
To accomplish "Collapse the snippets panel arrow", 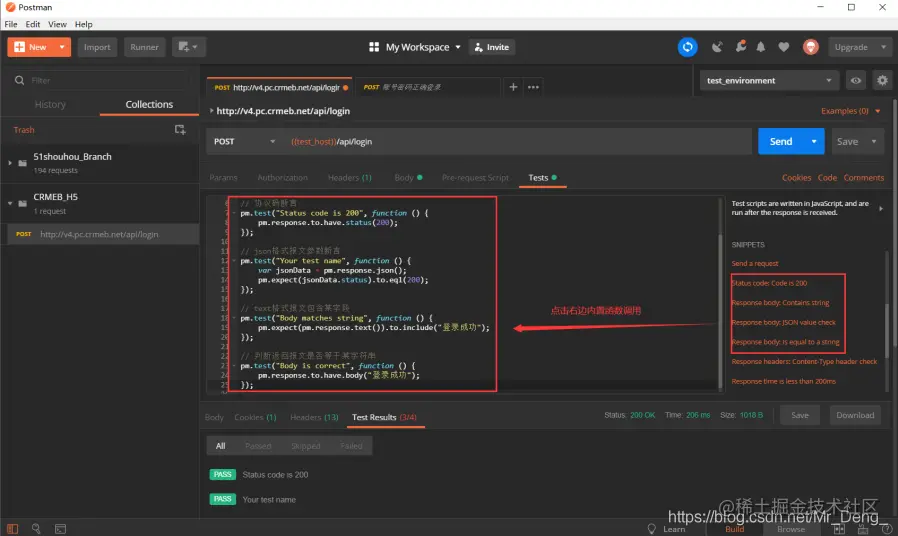I will 881,208.
